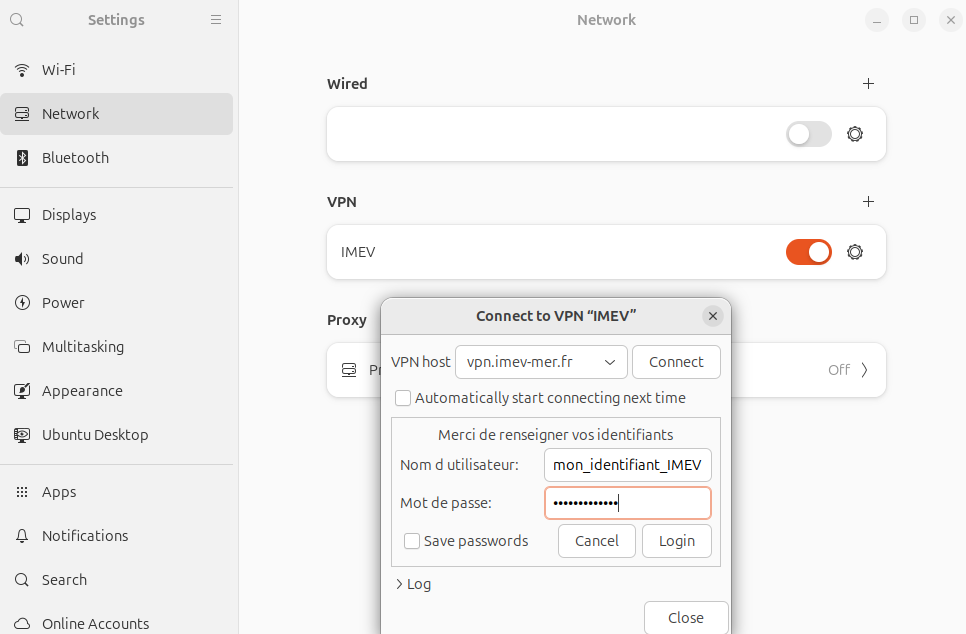Add a new wired connection profile
This screenshot has width=966, height=634.
868,84
